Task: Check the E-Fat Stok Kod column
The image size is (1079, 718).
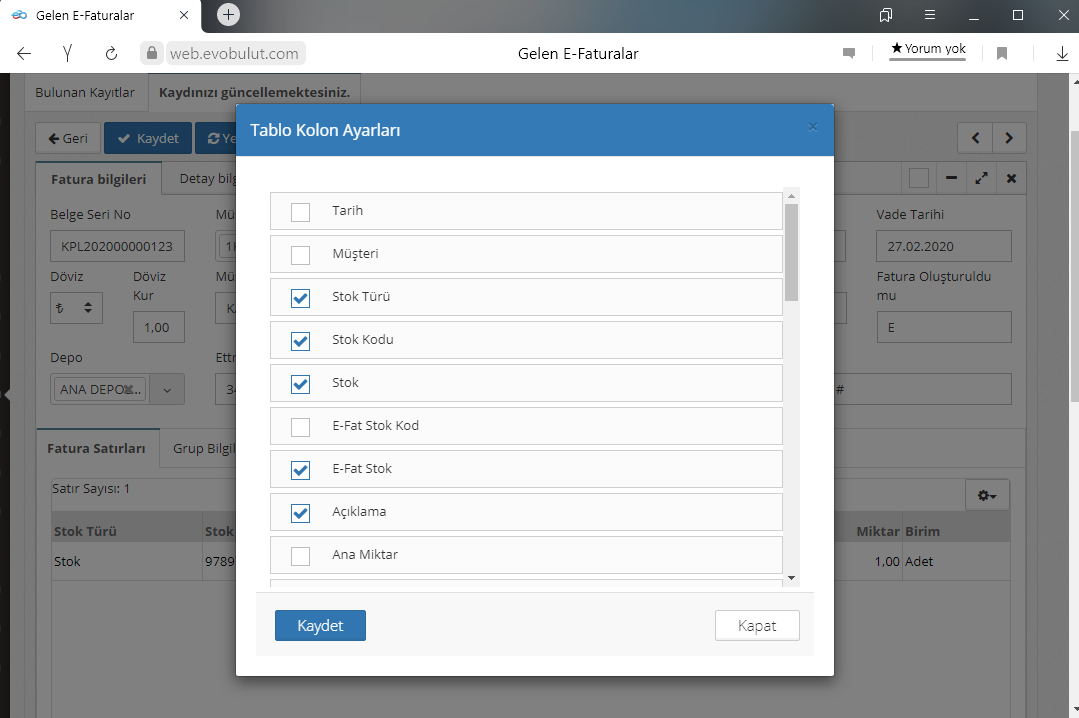Action: pyautogui.click(x=300, y=427)
